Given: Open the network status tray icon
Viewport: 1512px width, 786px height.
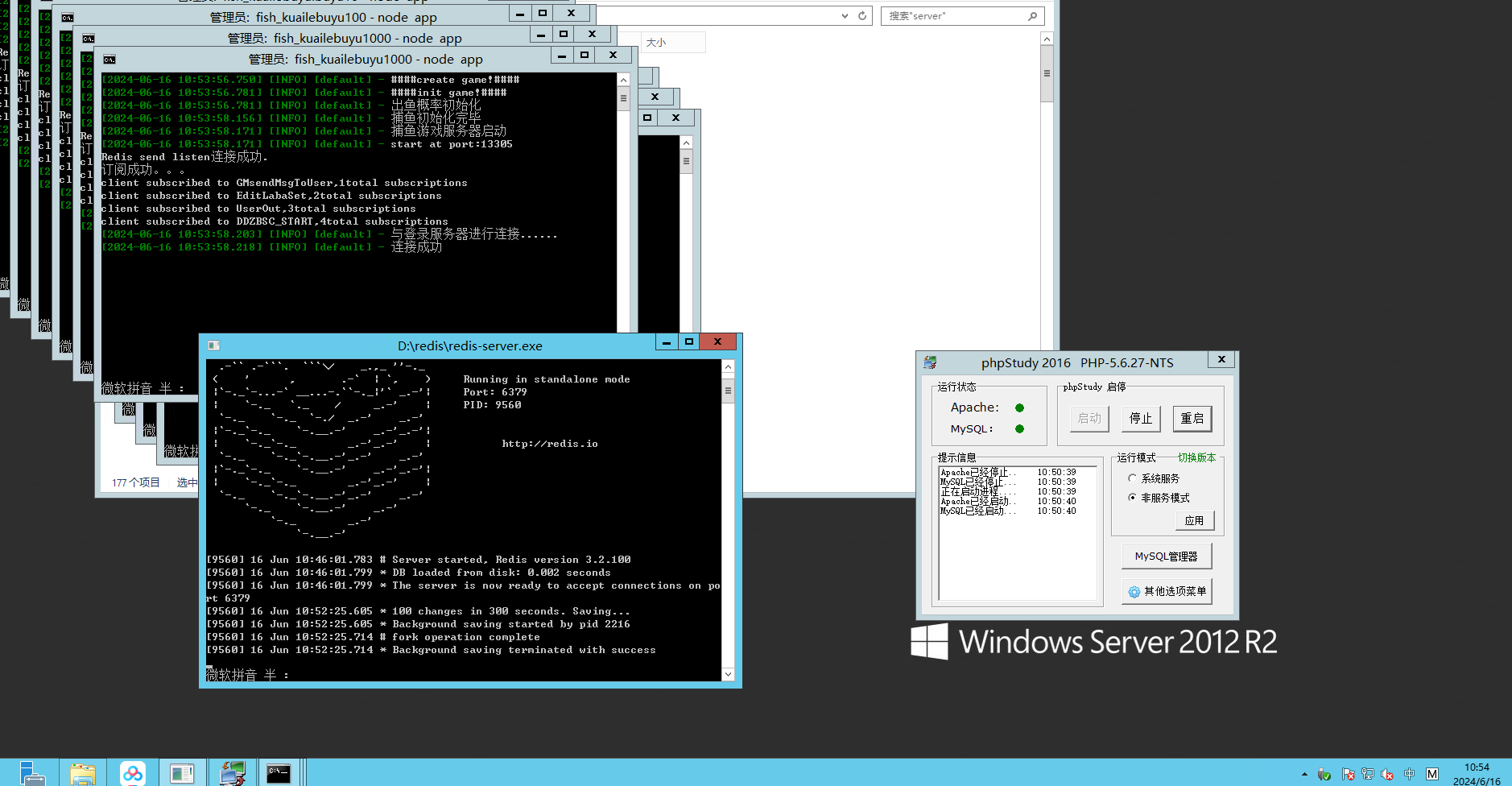Looking at the screenshot, I should [x=1368, y=775].
